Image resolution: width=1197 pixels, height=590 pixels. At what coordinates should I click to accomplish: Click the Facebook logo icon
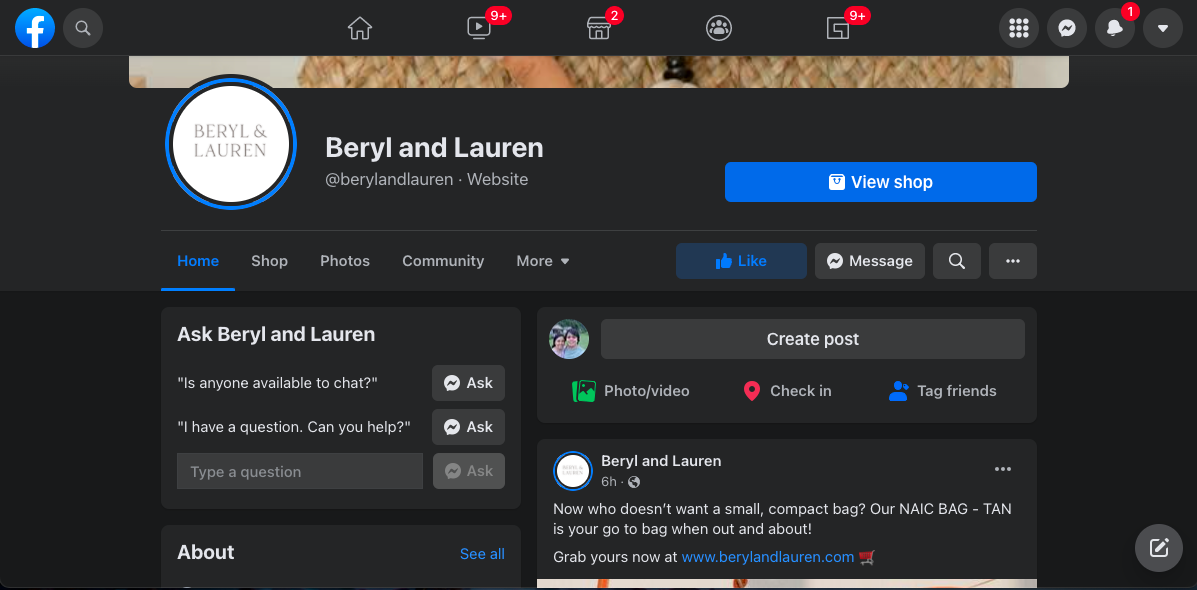[x=35, y=28]
